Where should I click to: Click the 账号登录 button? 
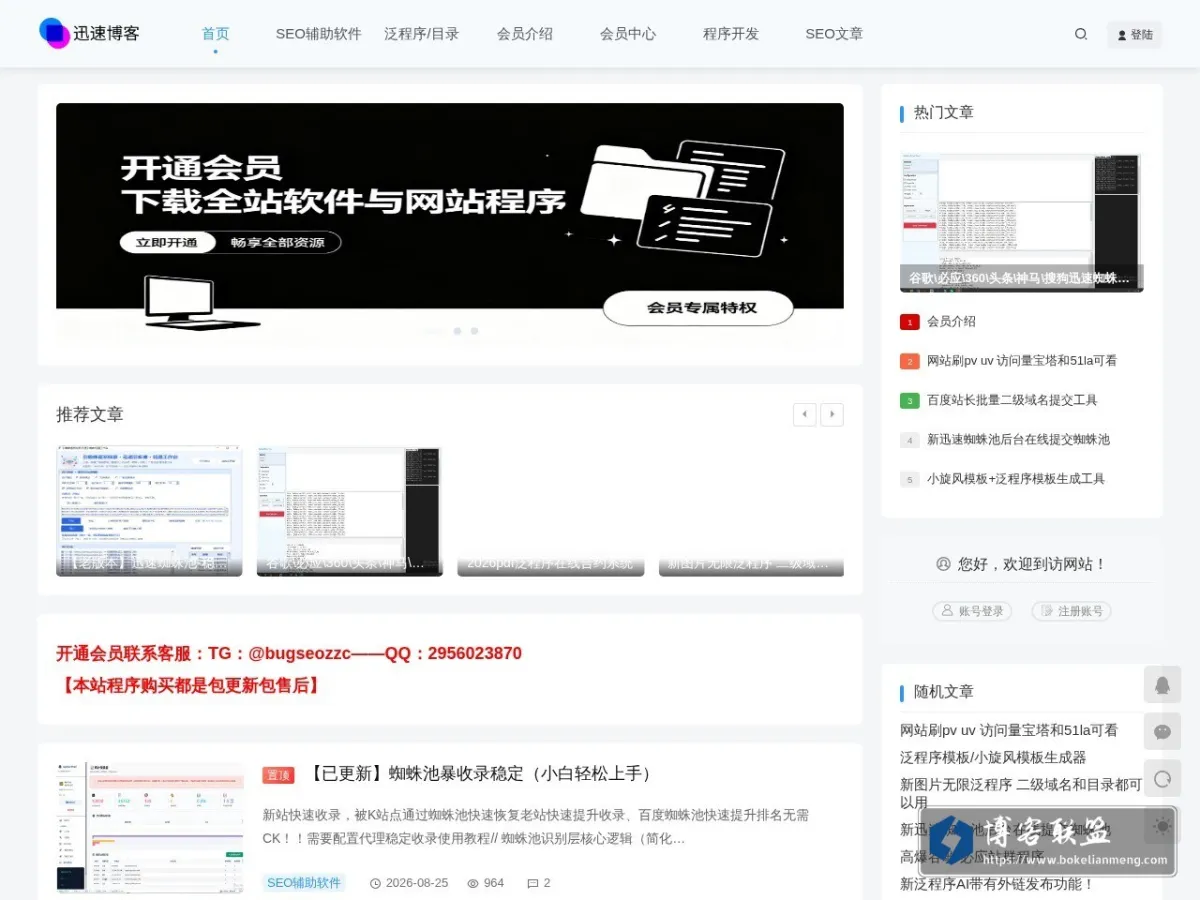[x=972, y=611]
